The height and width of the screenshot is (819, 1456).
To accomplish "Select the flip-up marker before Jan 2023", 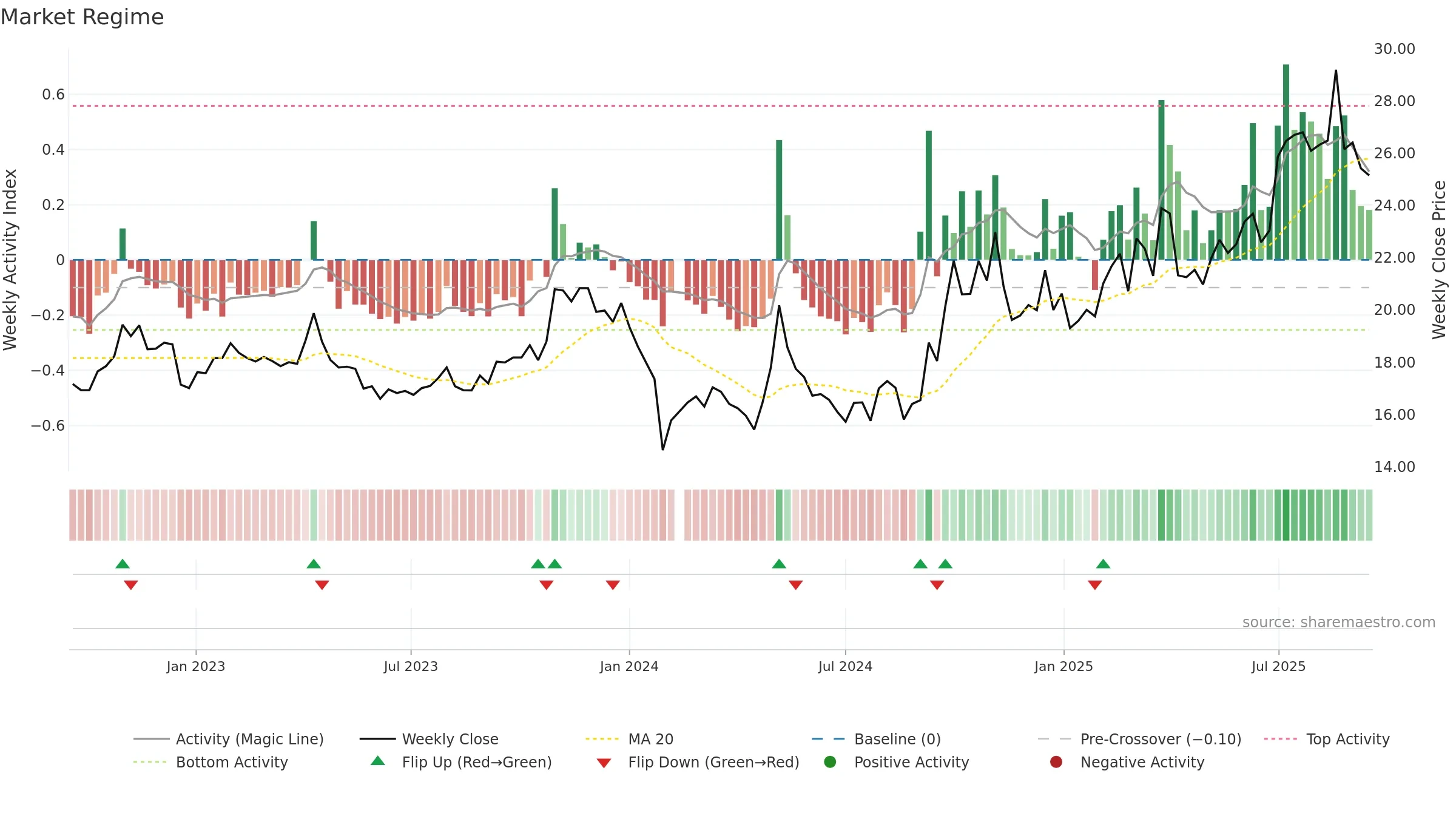I will point(123,564).
